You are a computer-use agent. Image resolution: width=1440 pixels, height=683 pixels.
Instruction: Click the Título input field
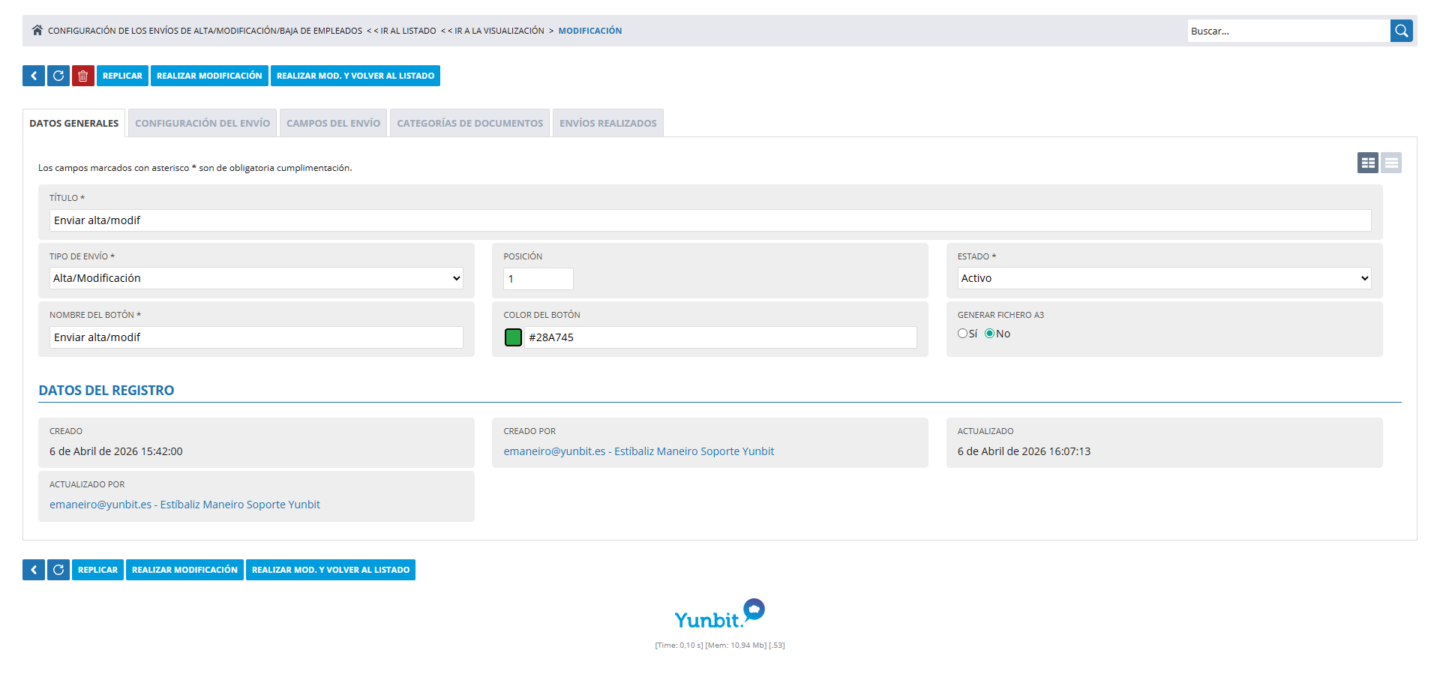pyautogui.click(x=710, y=220)
